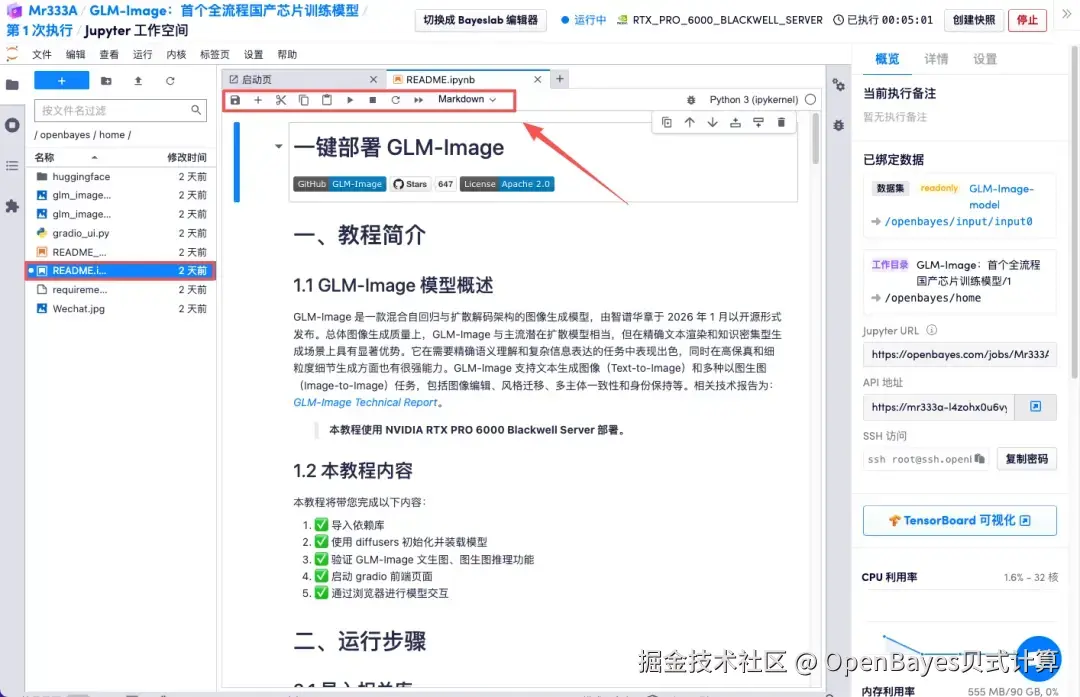This screenshot has height=697, width=1080.
Task: Upload files icon in file browser
Action: 138,81
